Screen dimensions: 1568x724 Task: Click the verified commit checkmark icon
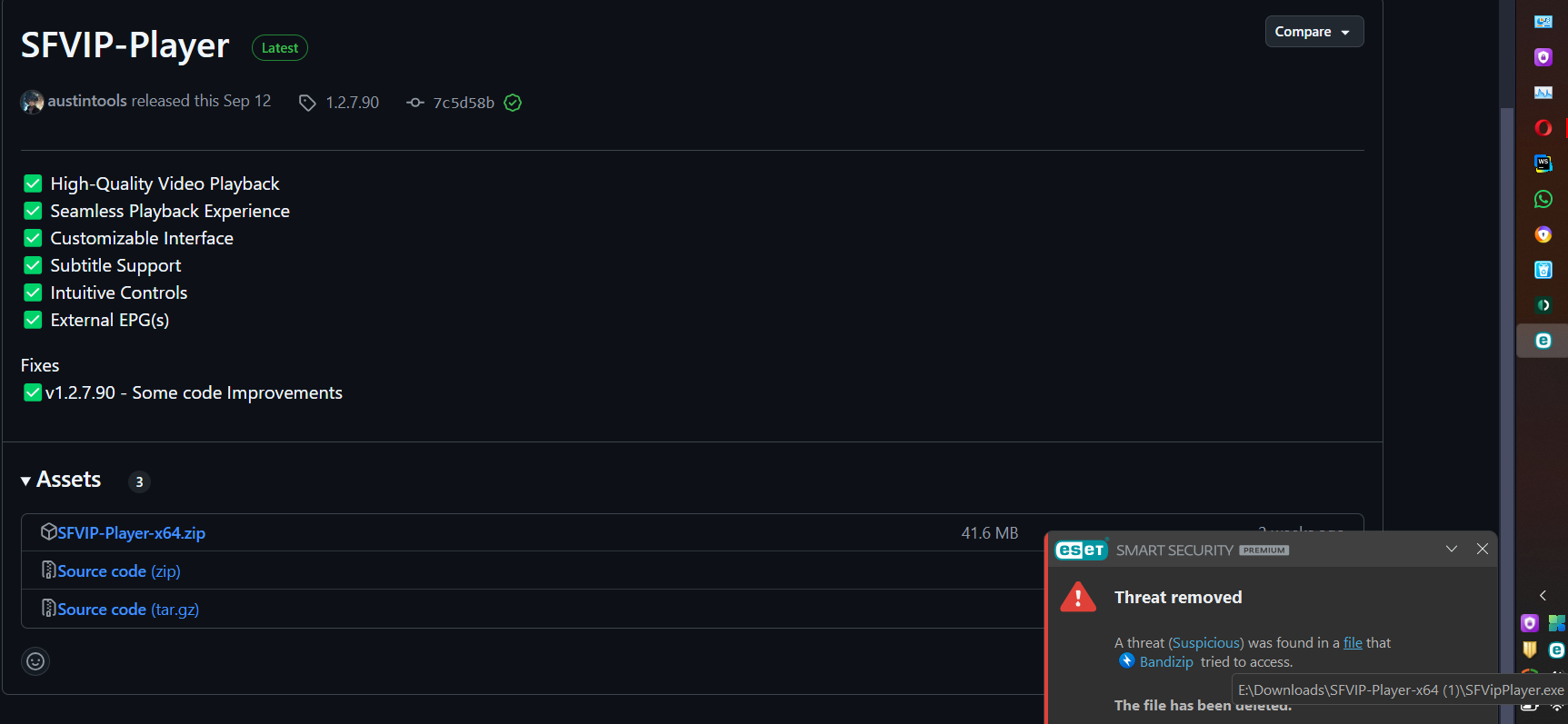coord(513,103)
